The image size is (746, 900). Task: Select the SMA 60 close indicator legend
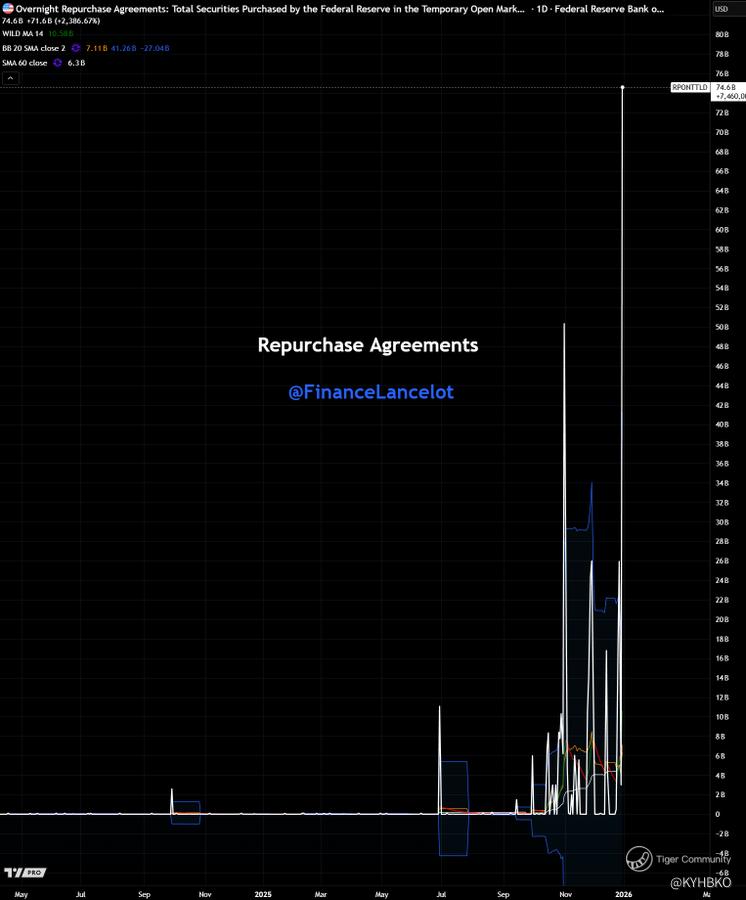[25, 63]
